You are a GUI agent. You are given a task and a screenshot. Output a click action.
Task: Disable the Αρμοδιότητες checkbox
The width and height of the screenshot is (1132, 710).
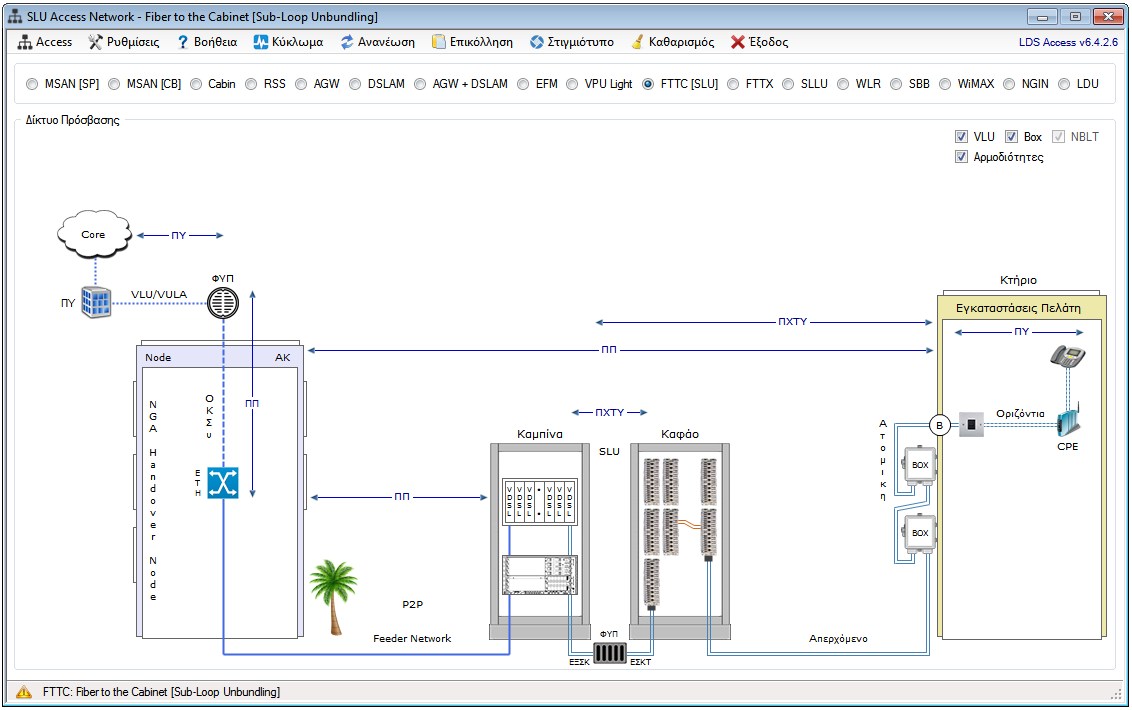[961, 157]
